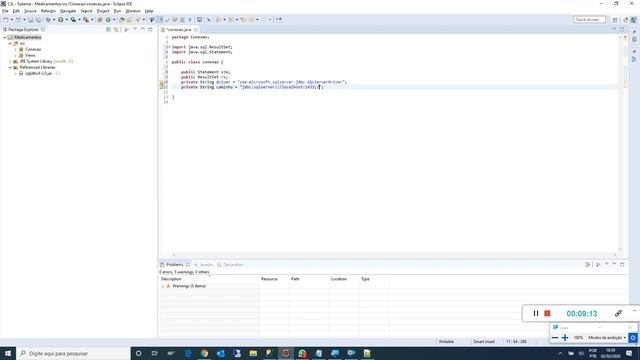Click the Open Type icon in toolbar
Screen dimensions: 640x360
tap(122, 20)
